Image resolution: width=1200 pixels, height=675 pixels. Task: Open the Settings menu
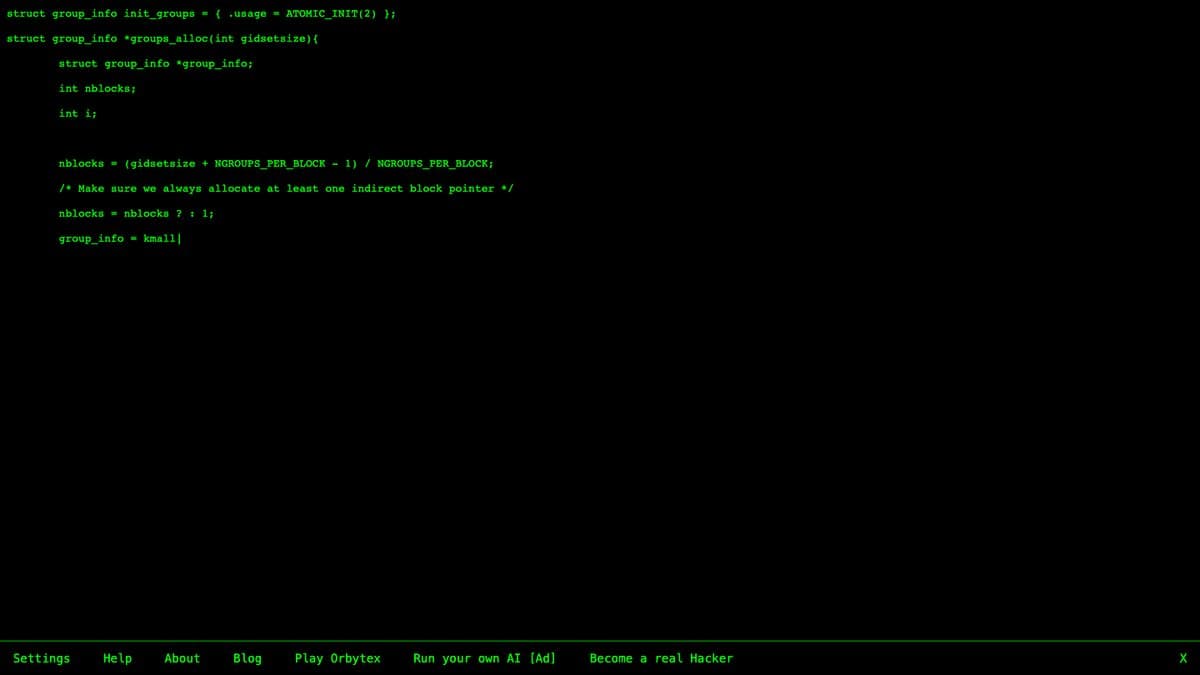pyautogui.click(x=42, y=658)
